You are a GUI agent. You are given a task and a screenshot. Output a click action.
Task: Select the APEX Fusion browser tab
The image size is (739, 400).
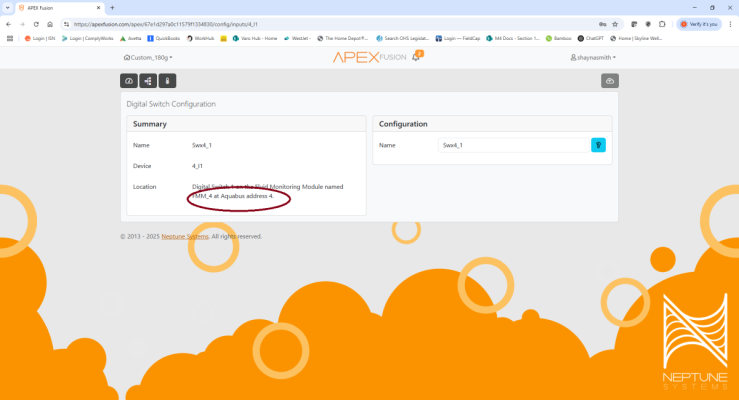point(59,8)
